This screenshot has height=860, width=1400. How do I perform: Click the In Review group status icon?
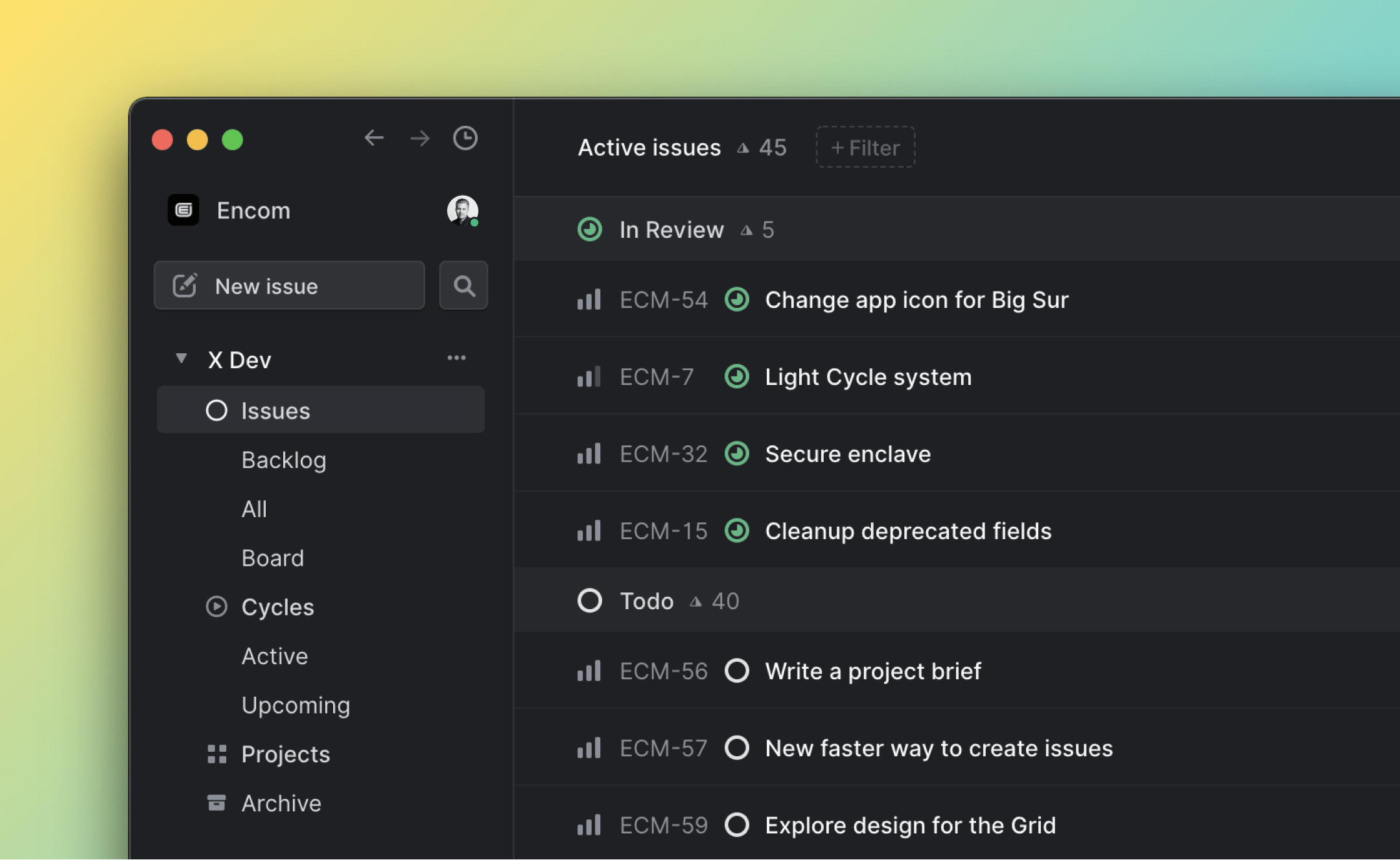pyautogui.click(x=589, y=229)
